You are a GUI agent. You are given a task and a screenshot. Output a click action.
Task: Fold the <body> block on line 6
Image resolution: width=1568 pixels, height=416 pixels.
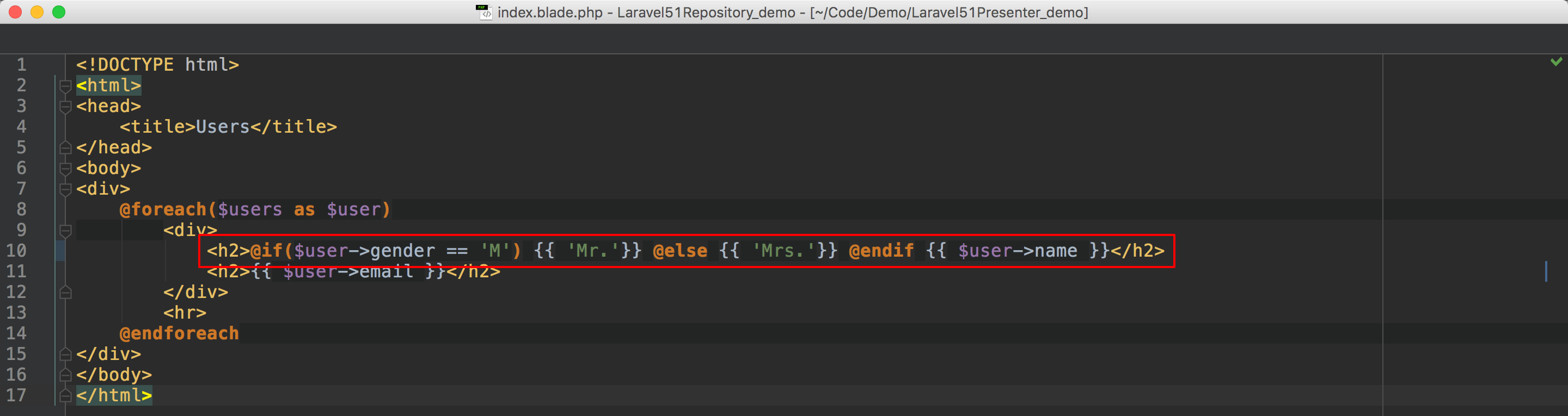click(x=66, y=169)
